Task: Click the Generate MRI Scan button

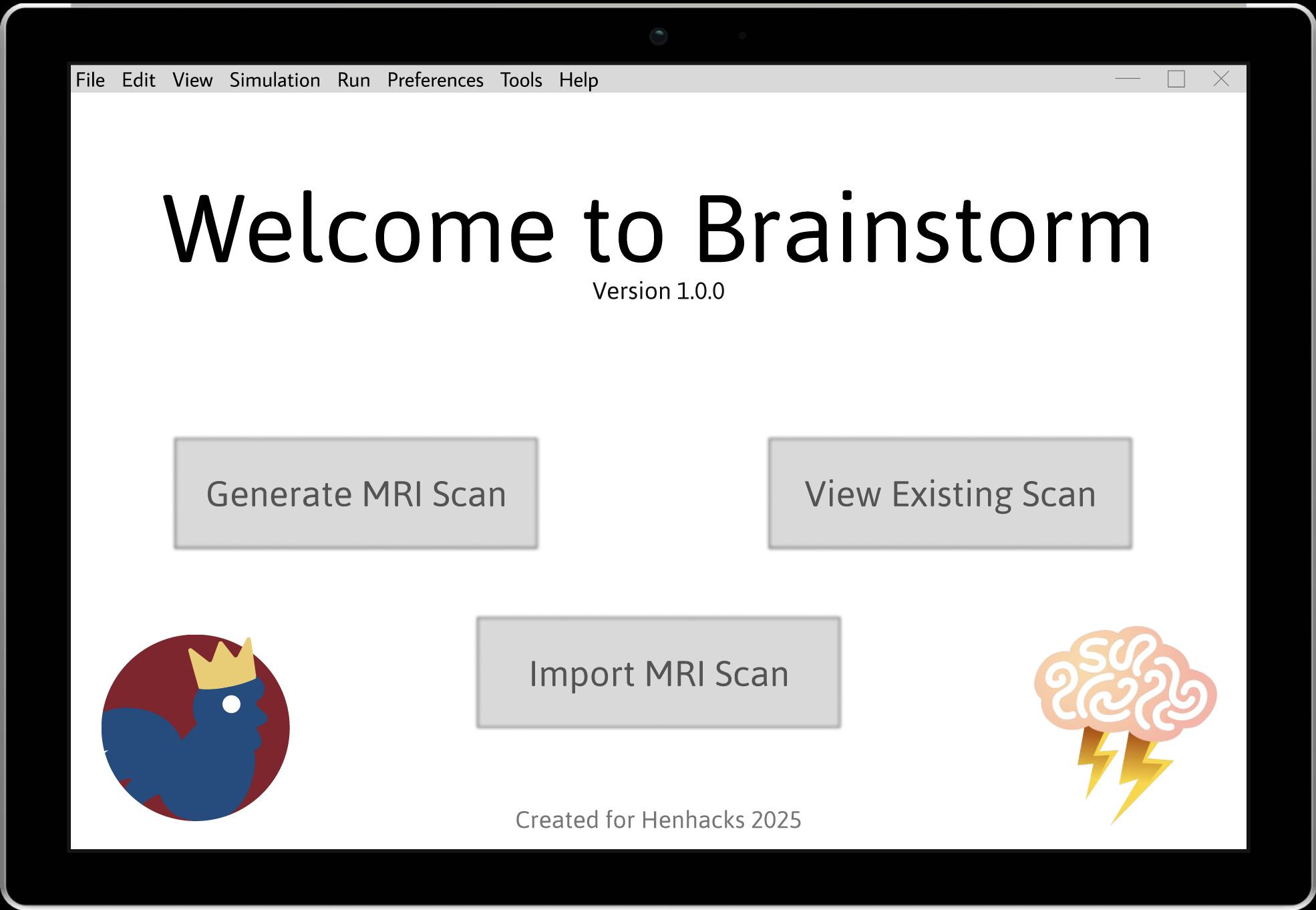Action: tap(356, 494)
